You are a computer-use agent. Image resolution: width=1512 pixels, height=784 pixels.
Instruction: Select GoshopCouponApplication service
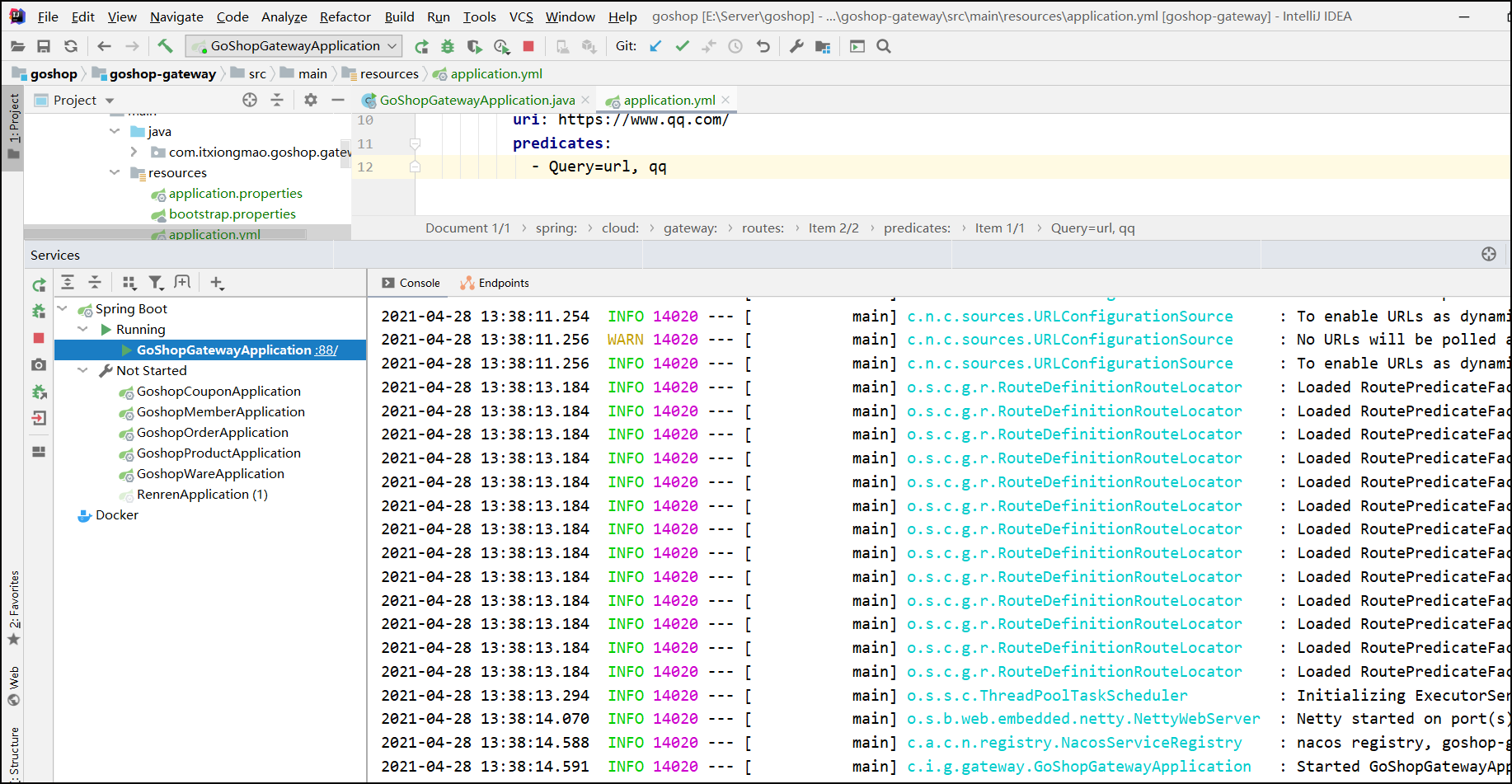(x=218, y=391)
